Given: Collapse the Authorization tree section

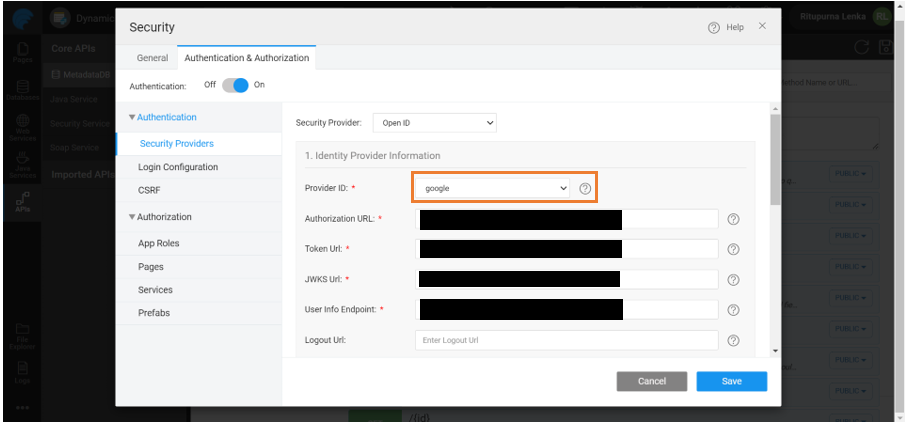Looking at the screenshot, I should click(x=132, y=217).
